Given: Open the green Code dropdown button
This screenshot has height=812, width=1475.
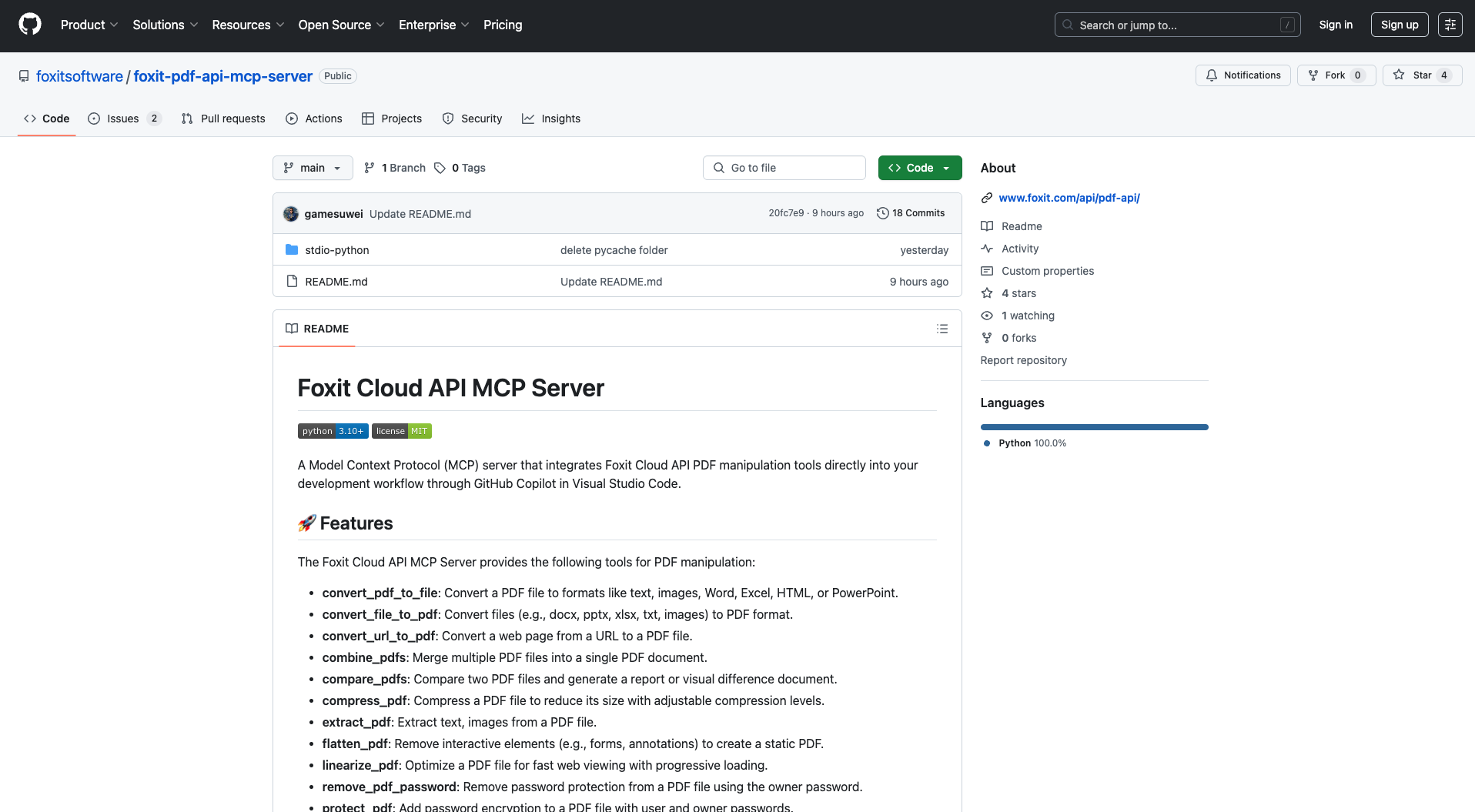Looking at the screenshot, I should [x=920, y=168].
